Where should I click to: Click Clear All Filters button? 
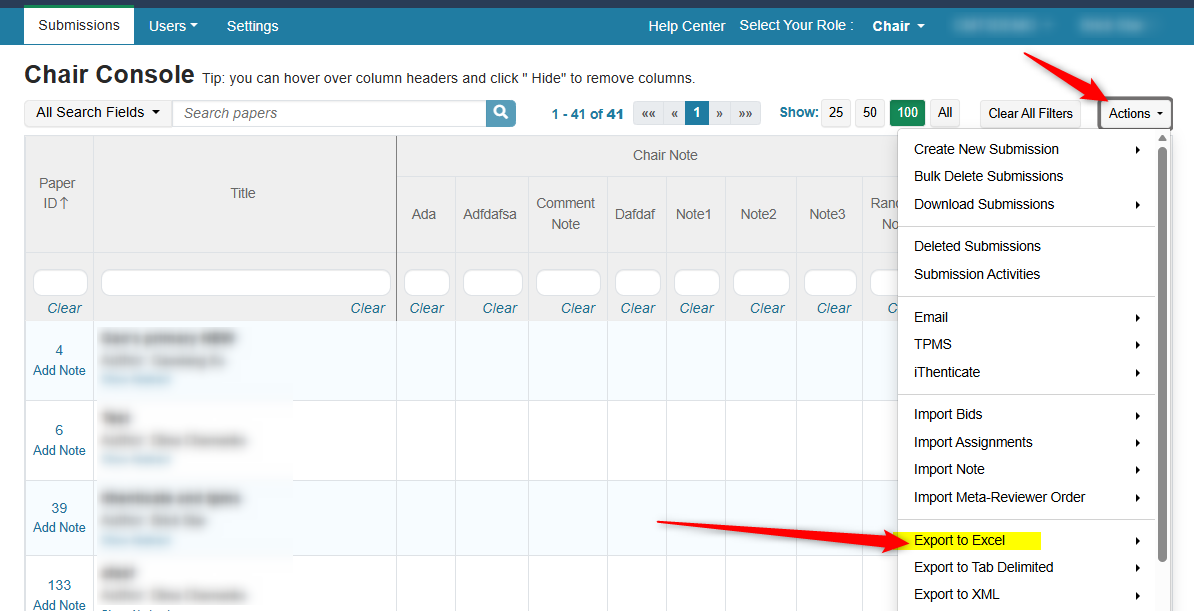point(1030,114)
